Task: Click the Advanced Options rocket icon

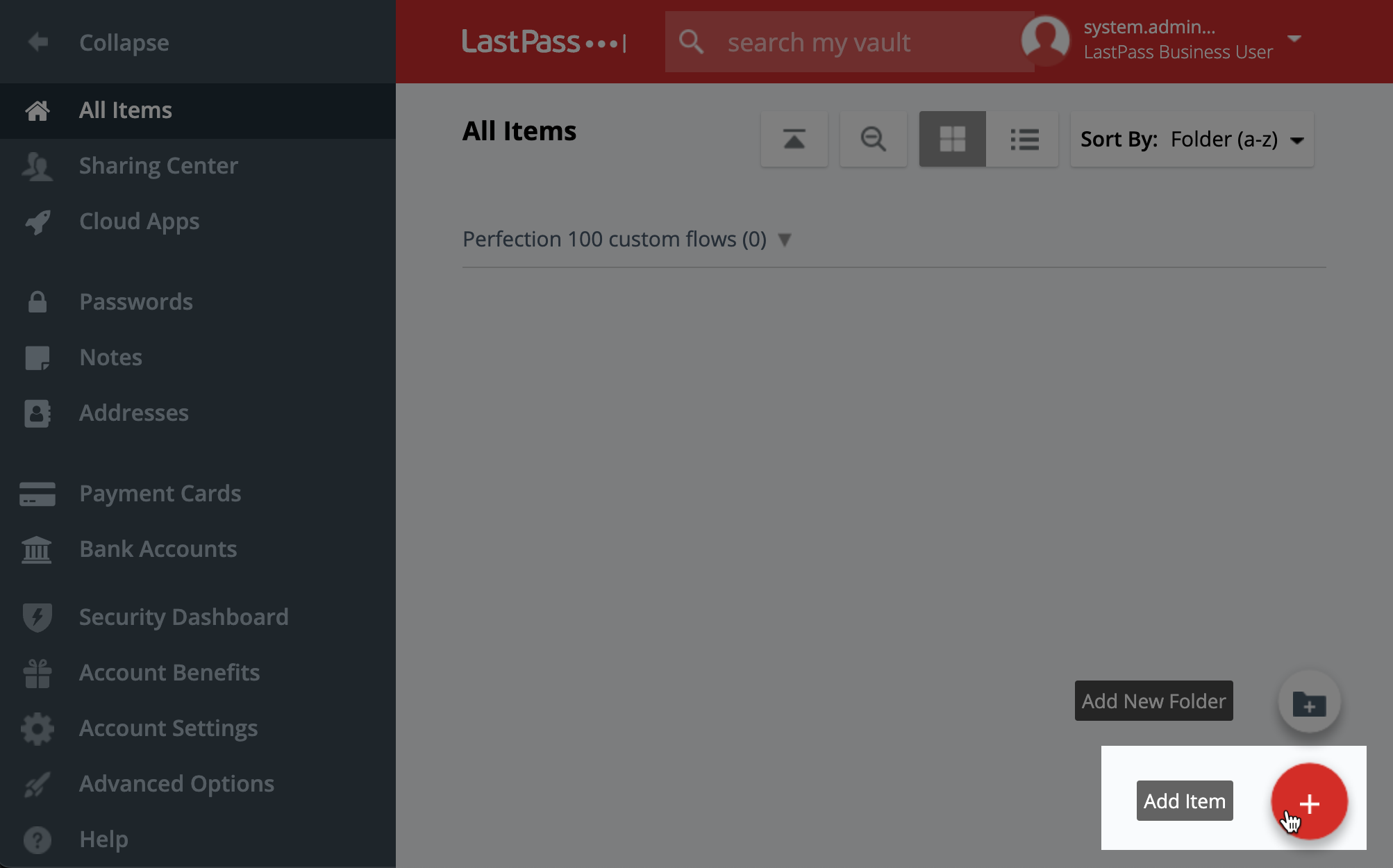Action: 37,785
